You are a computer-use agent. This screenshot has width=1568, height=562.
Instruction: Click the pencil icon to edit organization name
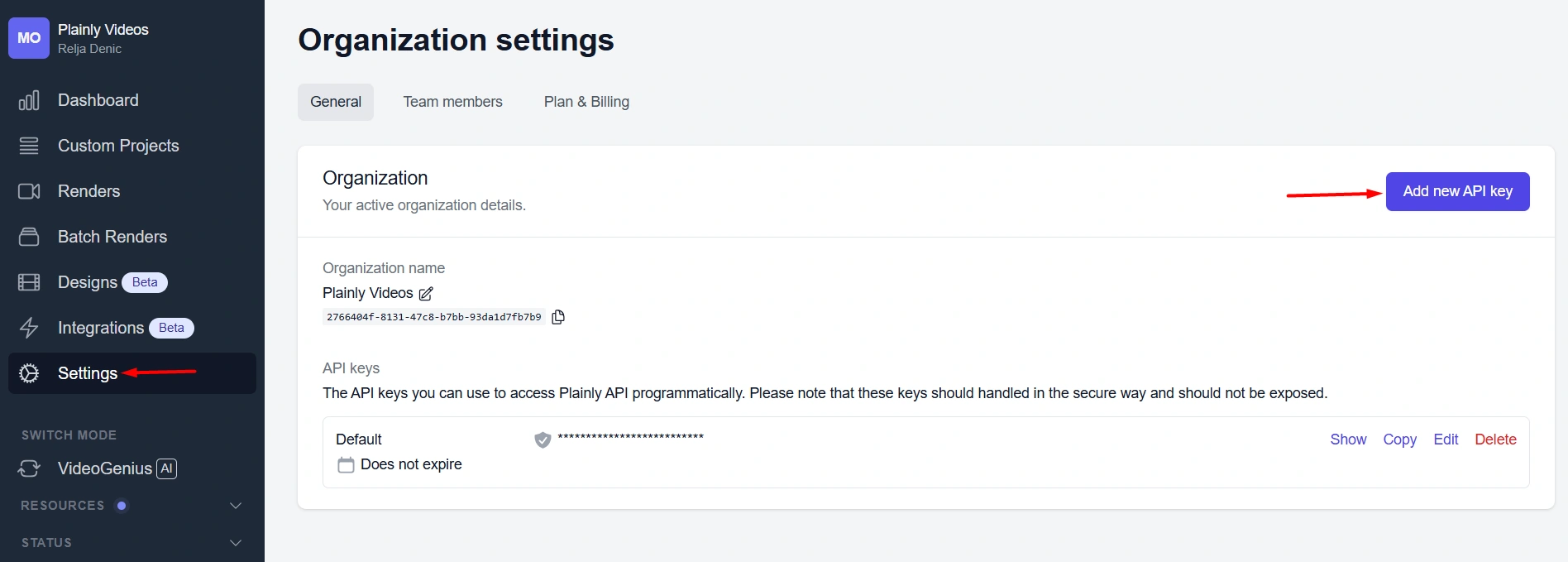426,294
